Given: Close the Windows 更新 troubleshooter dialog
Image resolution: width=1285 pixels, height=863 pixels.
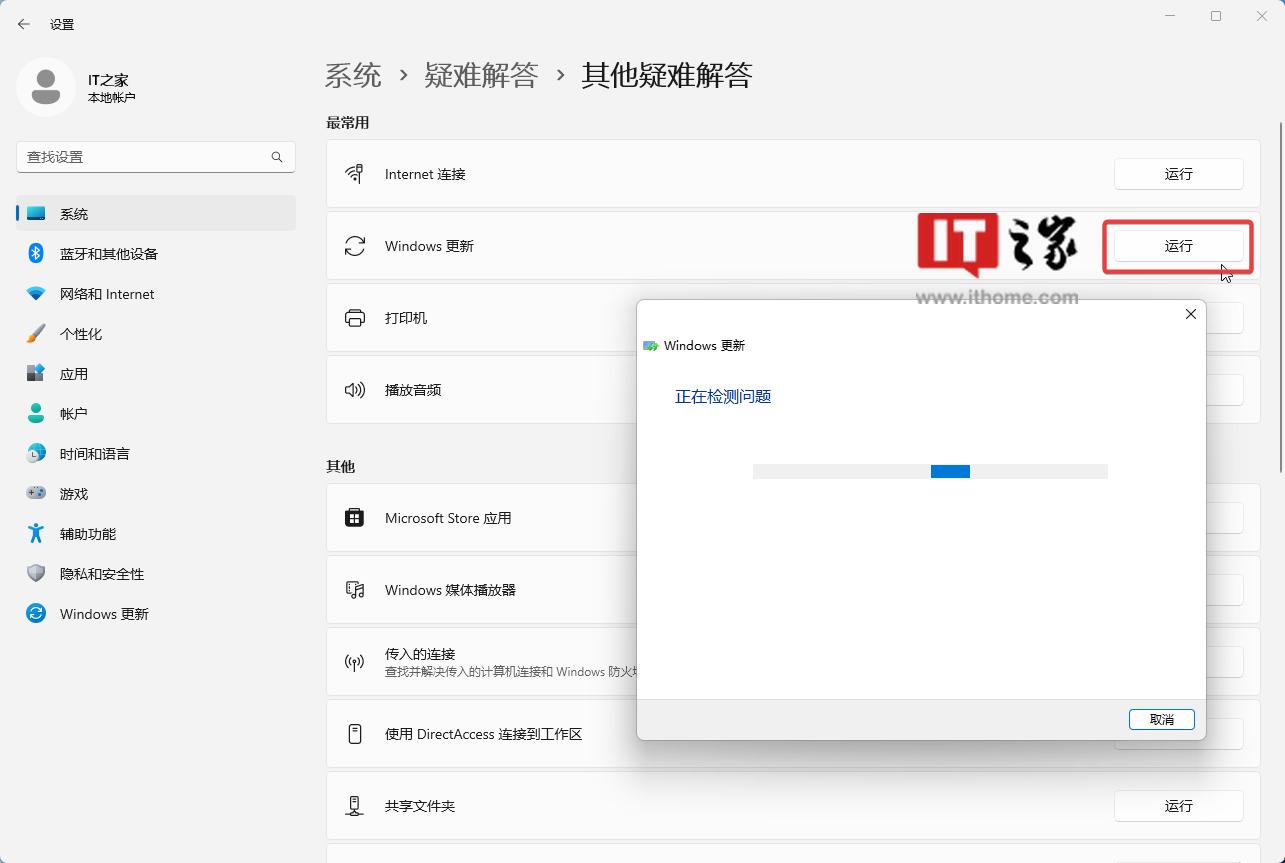Looking at the screenshot, I should click(1190, 314).
